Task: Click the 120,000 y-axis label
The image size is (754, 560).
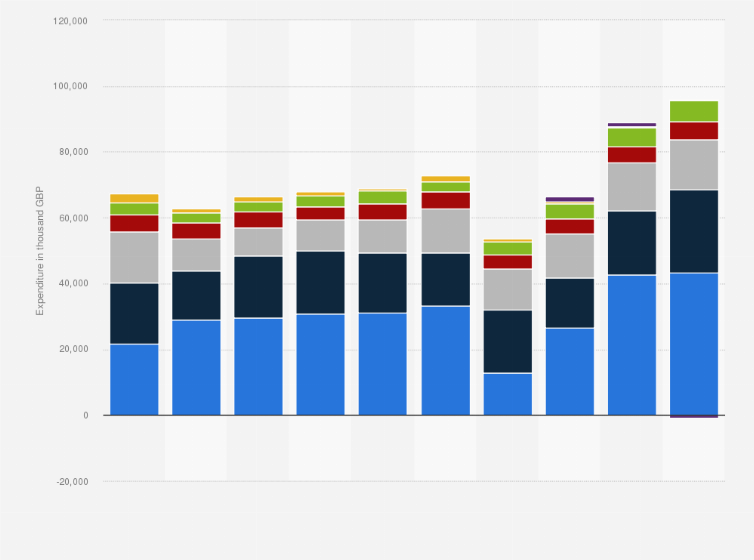Action: (x=70, y=21)
